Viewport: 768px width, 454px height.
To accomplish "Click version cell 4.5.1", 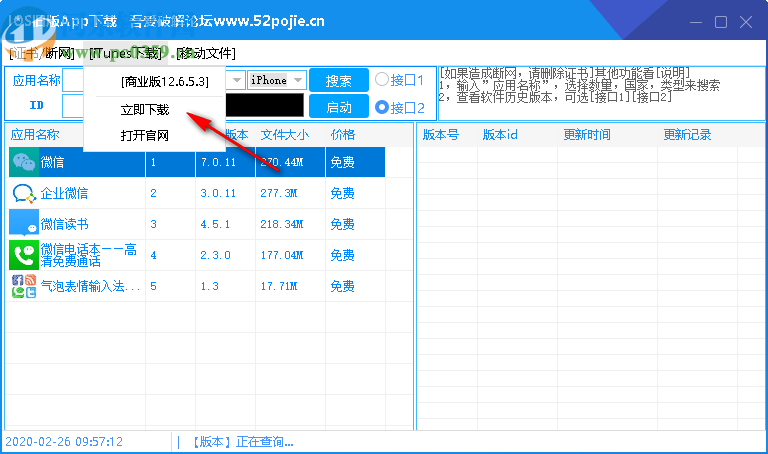I will pos(215,224).
